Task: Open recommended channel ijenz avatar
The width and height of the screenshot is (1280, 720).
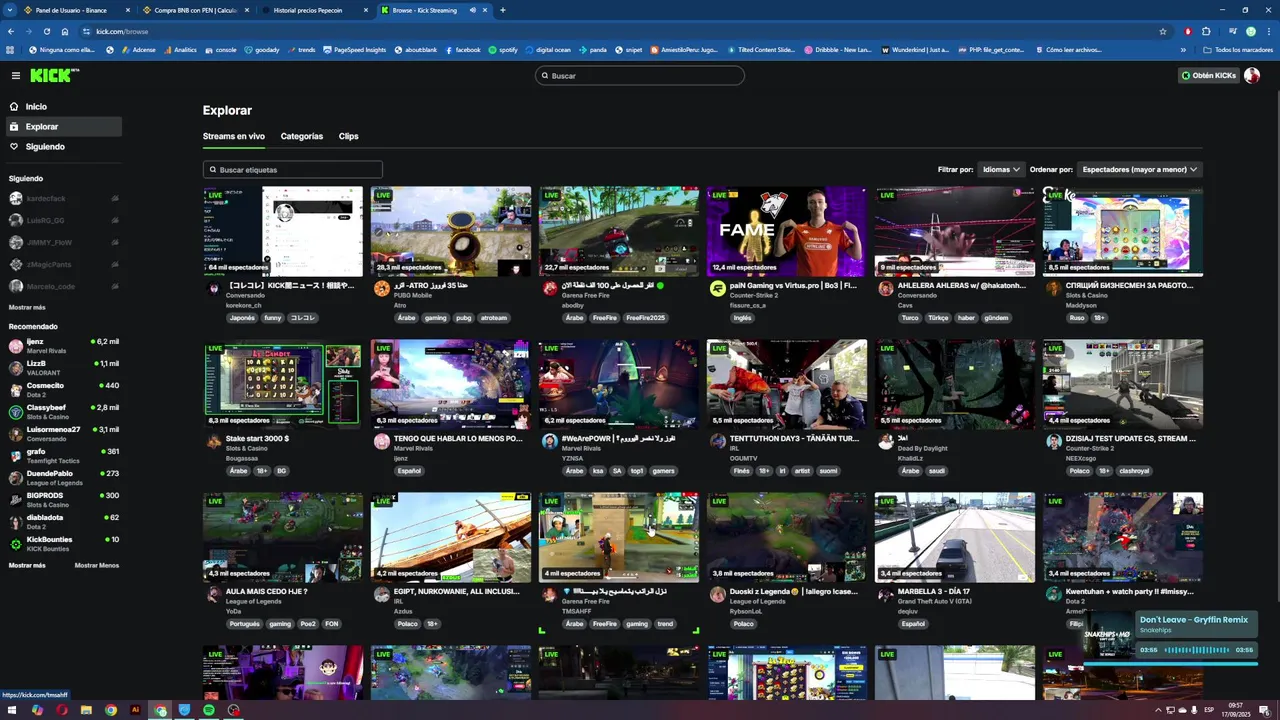Action: 16,346
